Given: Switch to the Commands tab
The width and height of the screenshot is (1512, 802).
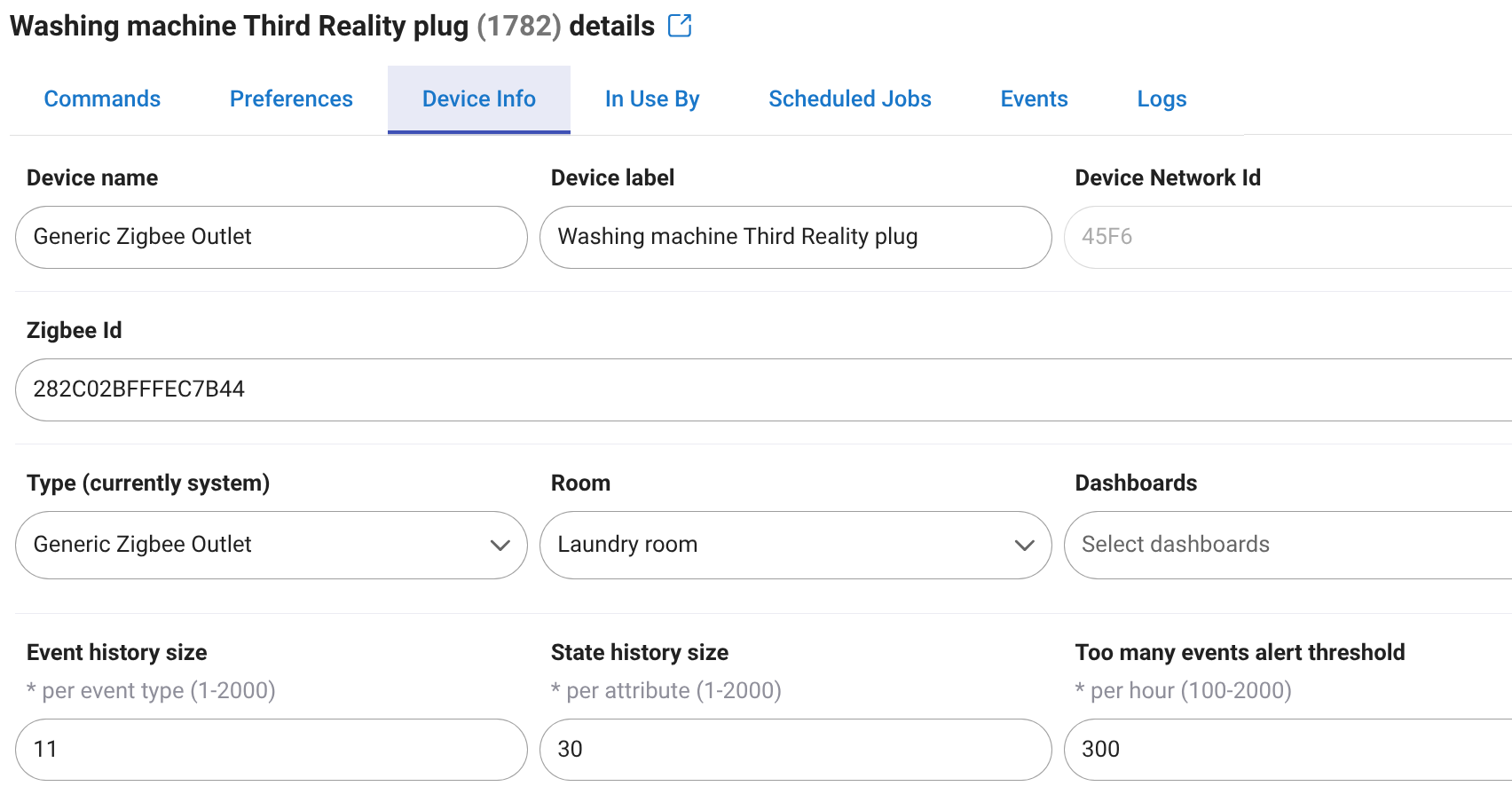Looking at the screenshot, I should [x=102, y=98].
